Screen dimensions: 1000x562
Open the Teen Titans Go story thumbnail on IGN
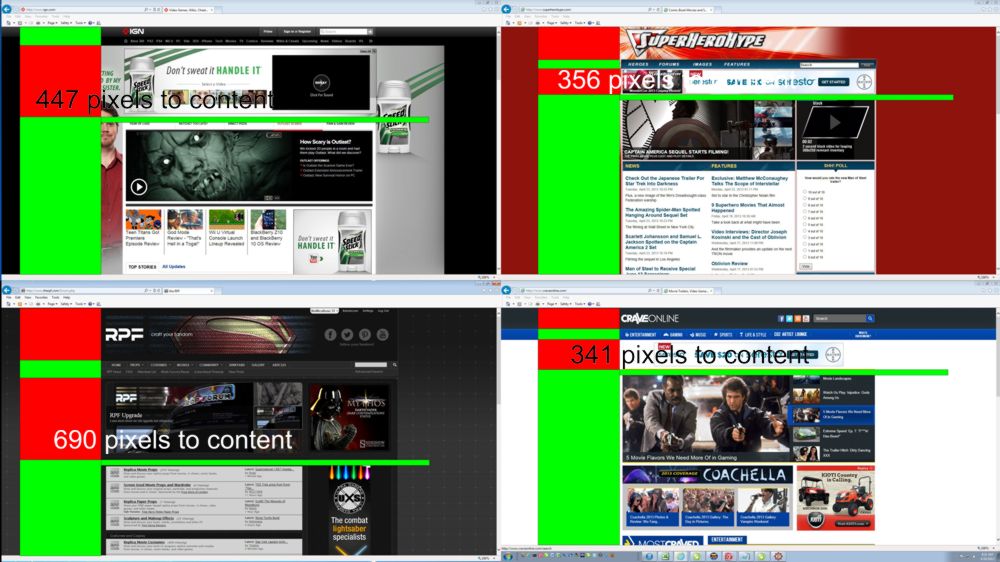coord(143,219)
